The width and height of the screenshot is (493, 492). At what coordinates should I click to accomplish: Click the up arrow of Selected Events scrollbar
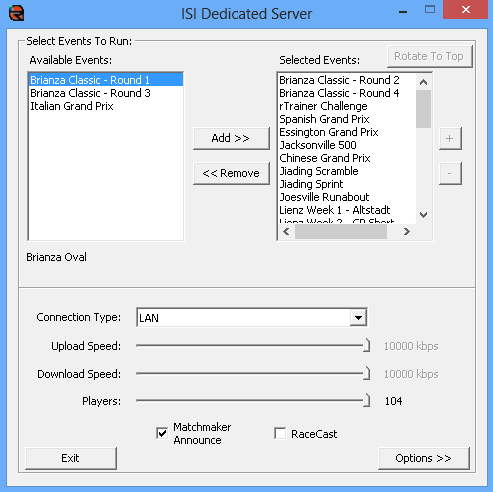(423, 82)
